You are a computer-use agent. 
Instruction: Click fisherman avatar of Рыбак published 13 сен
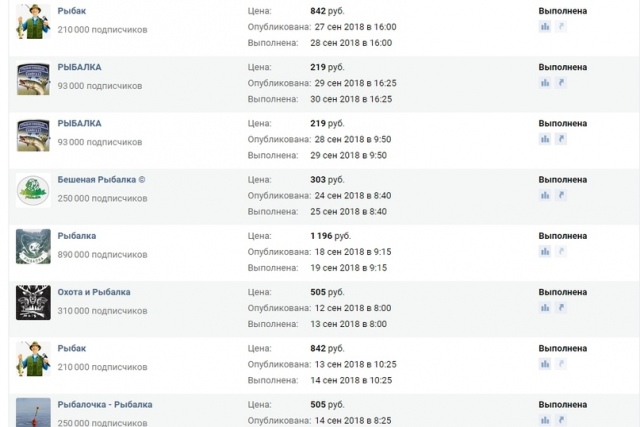33,359
